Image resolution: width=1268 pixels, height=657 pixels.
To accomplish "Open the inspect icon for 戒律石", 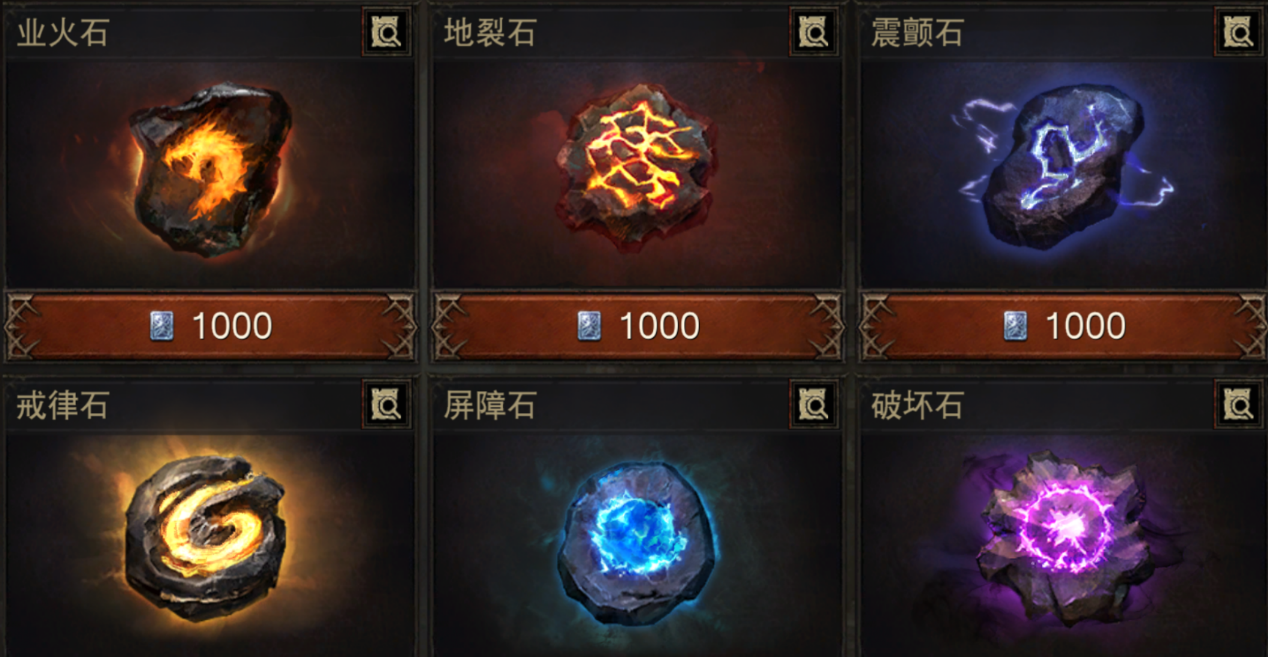I will (x=386, y=404).
